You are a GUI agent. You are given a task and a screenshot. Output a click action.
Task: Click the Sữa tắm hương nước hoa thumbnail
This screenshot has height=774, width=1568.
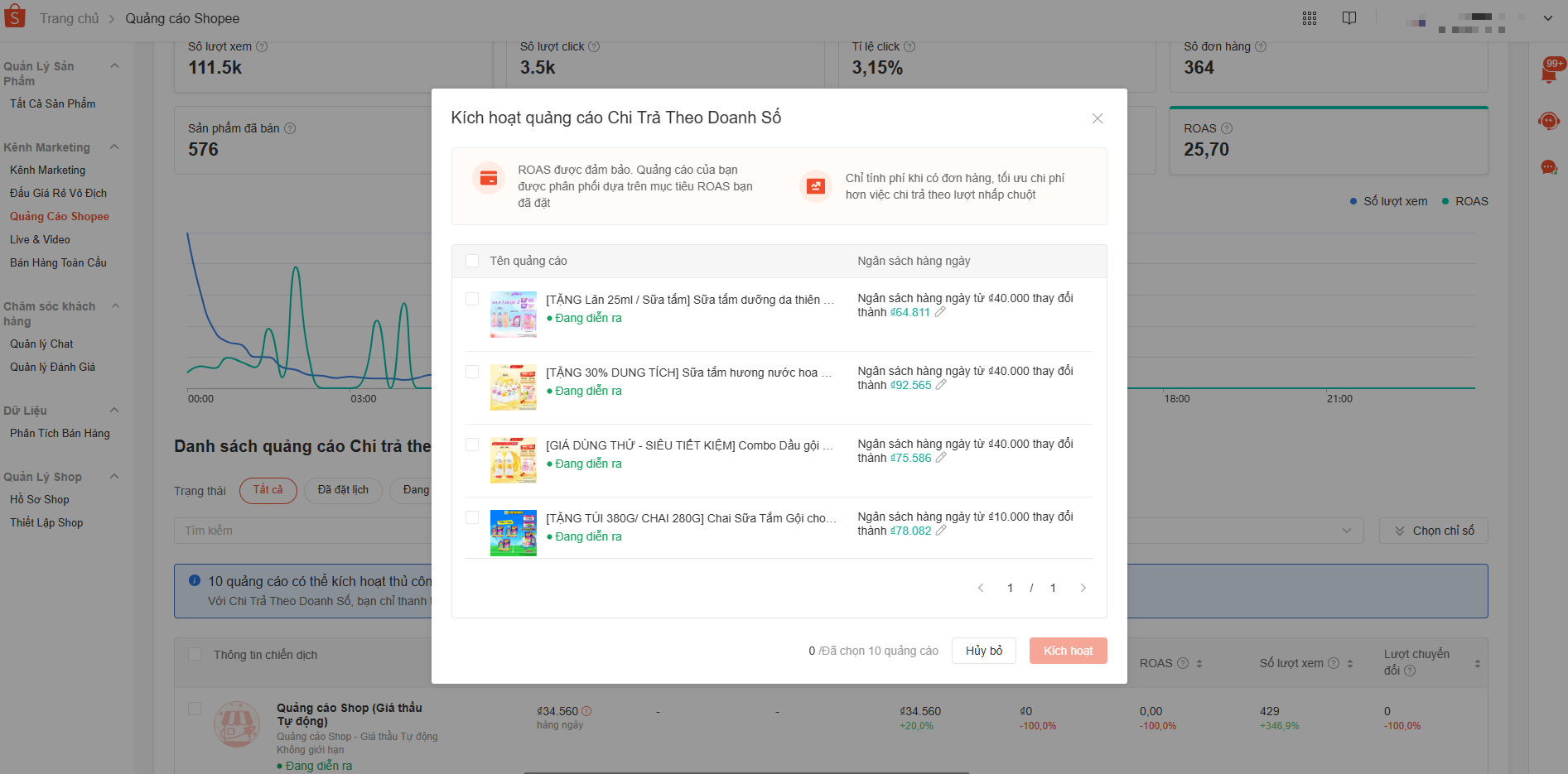514,387
